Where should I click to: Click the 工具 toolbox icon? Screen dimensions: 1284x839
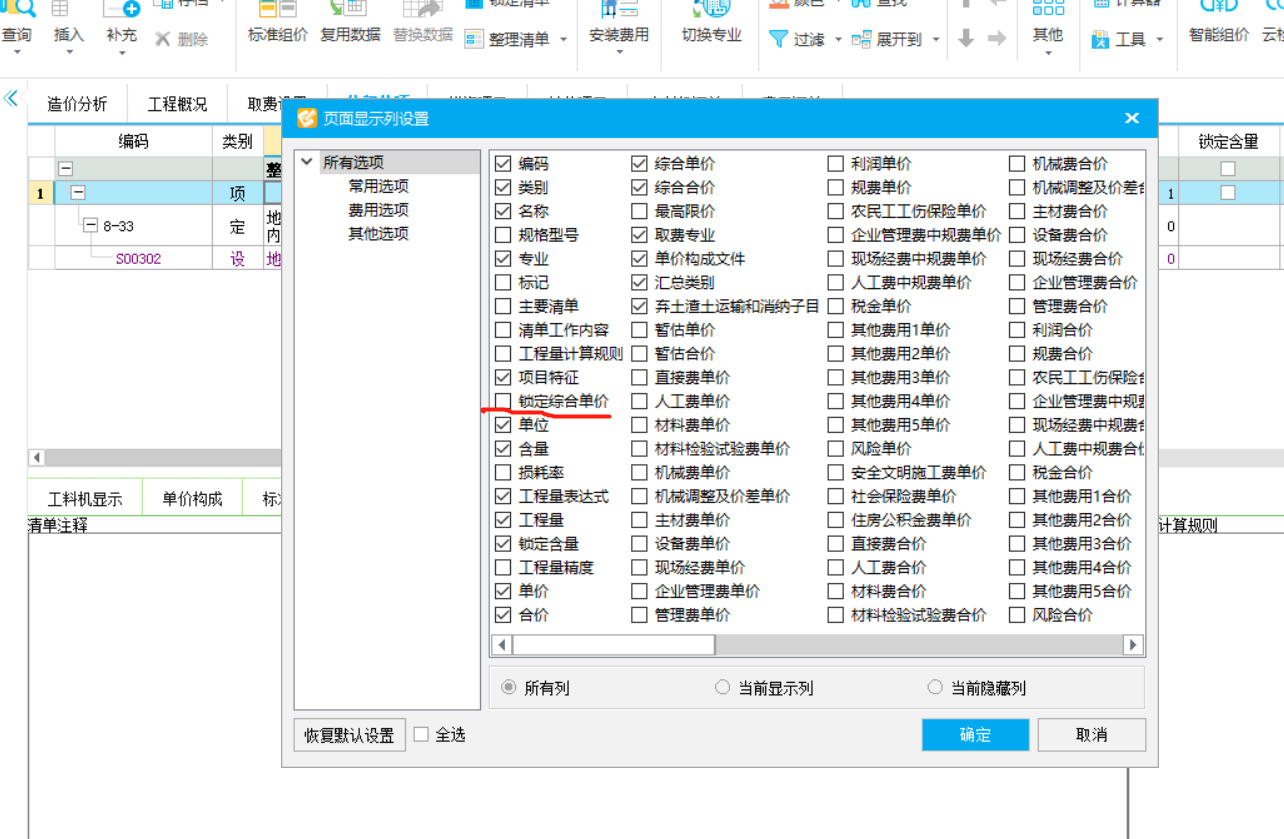tap(1100, 40)
